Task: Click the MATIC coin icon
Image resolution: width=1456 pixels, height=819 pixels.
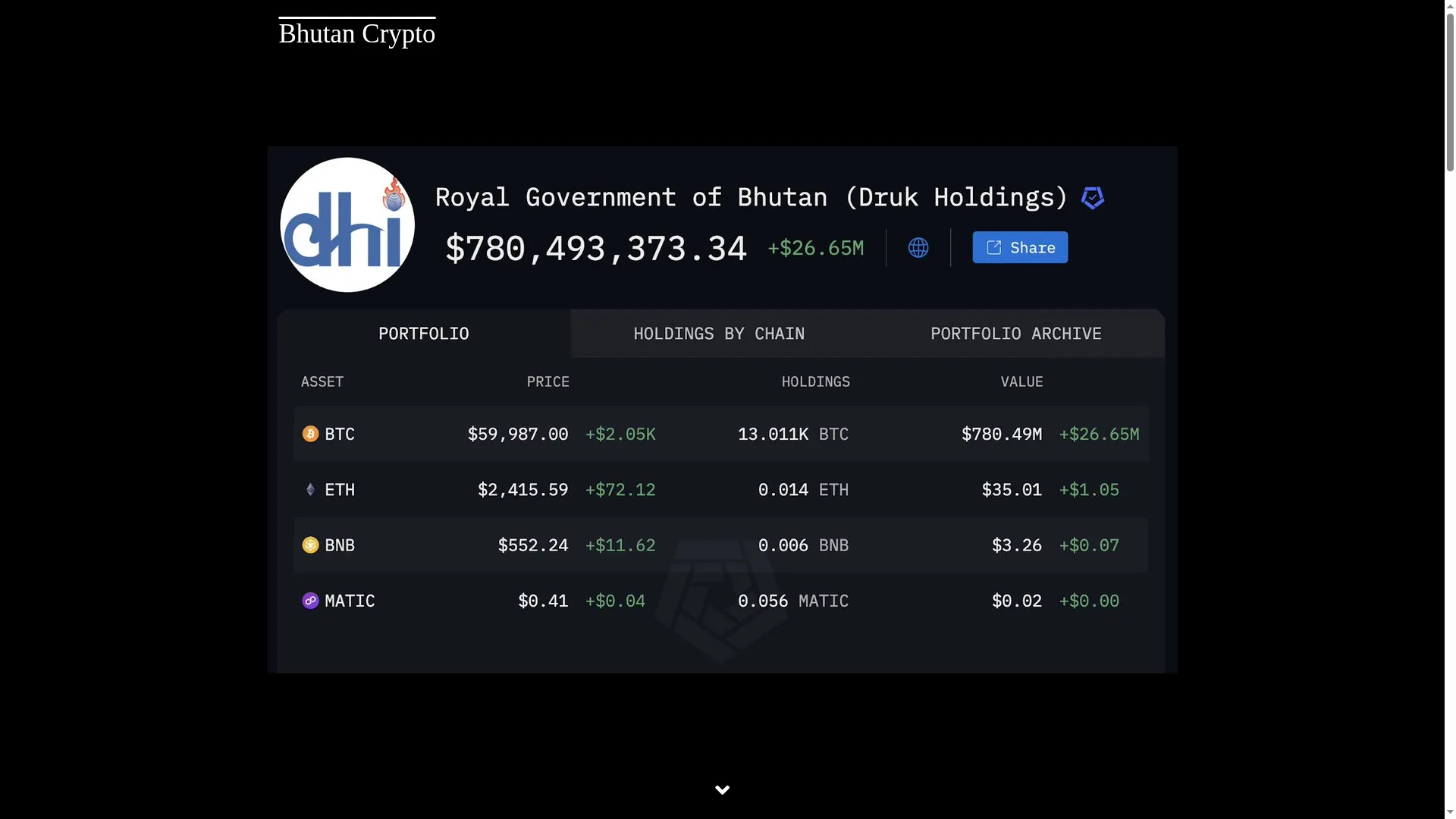Action: (310, 601)
